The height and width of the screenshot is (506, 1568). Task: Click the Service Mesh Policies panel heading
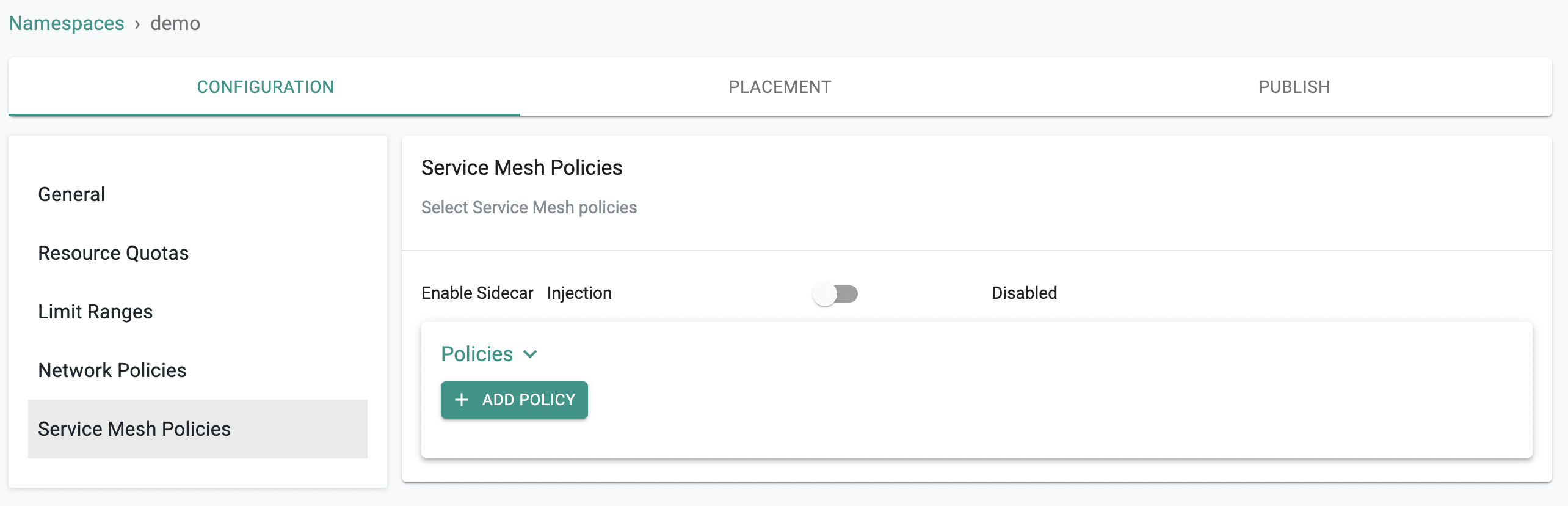[x=521, y=167]
